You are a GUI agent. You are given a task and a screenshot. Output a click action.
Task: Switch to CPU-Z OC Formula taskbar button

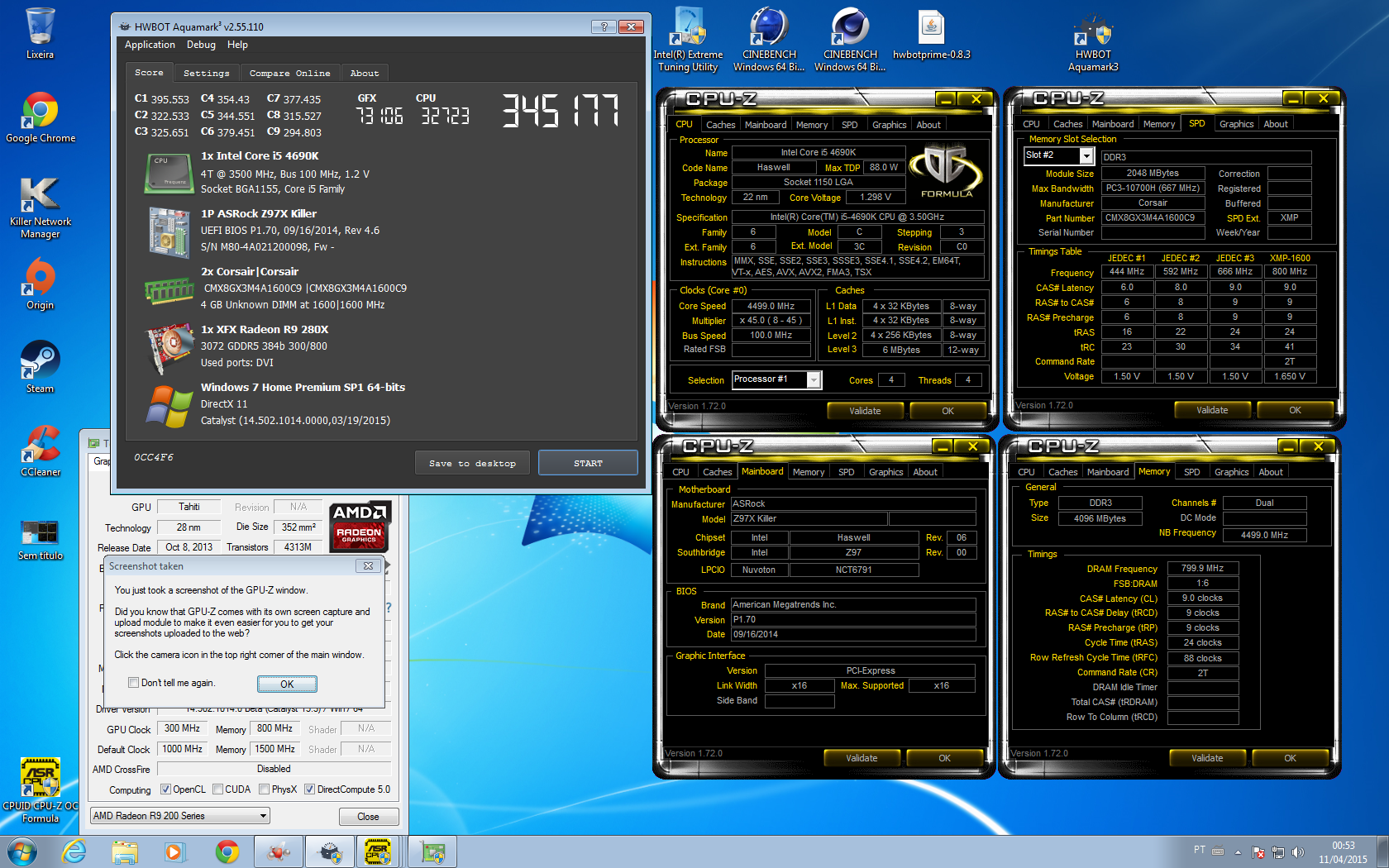pos(378,851)
